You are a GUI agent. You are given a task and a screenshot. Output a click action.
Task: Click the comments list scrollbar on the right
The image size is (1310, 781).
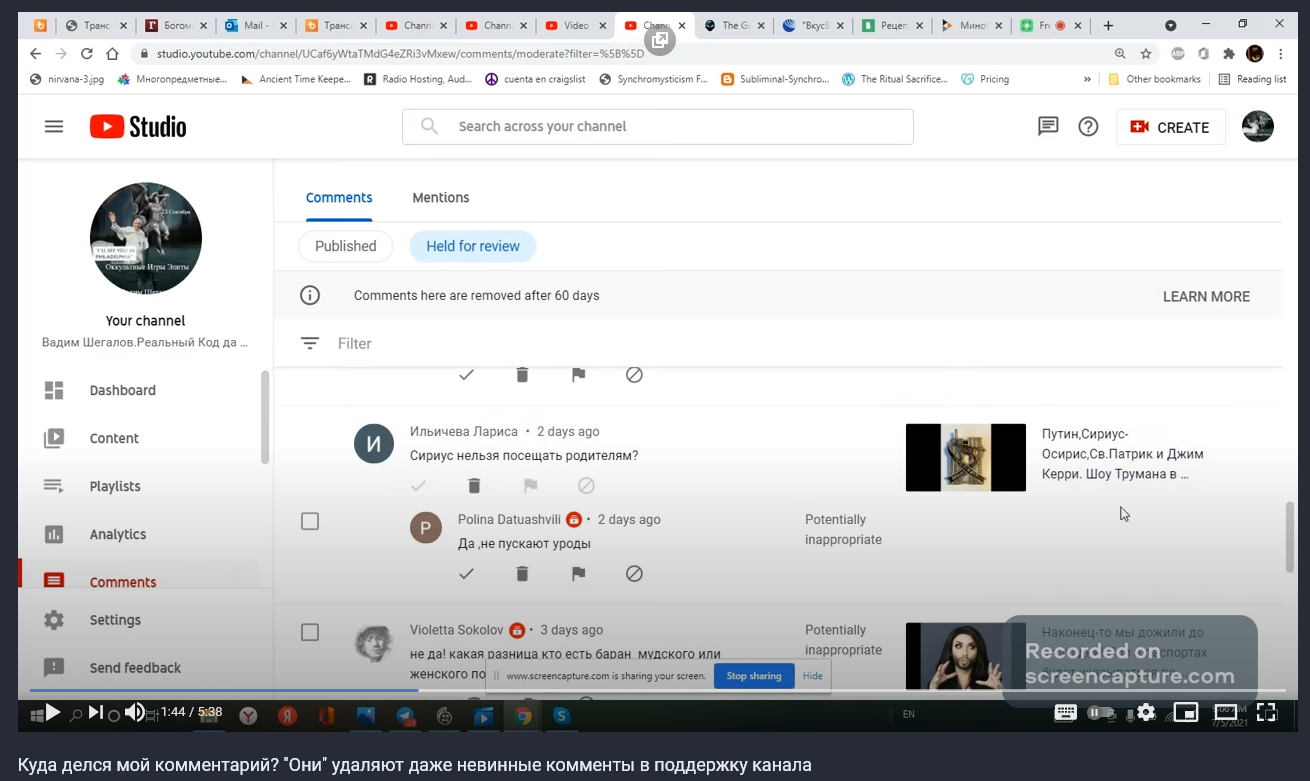1290,535
